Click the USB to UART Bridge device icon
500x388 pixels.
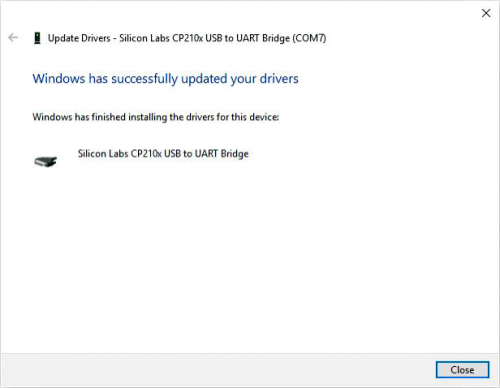pos(46,161)
